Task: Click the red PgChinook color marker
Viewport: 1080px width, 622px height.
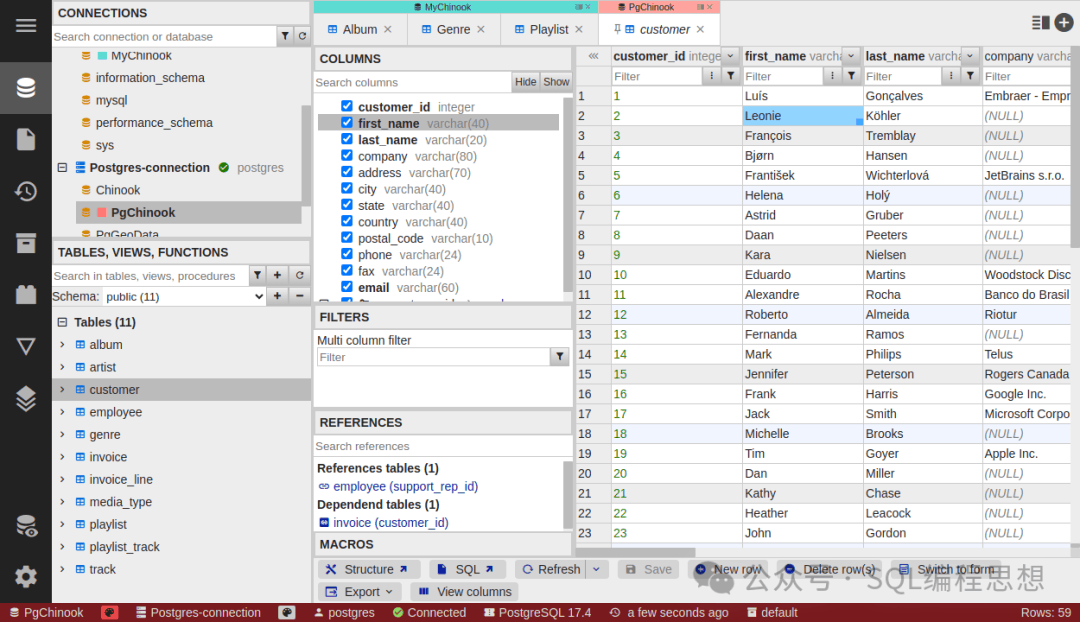Action: (x=102, y=212)
